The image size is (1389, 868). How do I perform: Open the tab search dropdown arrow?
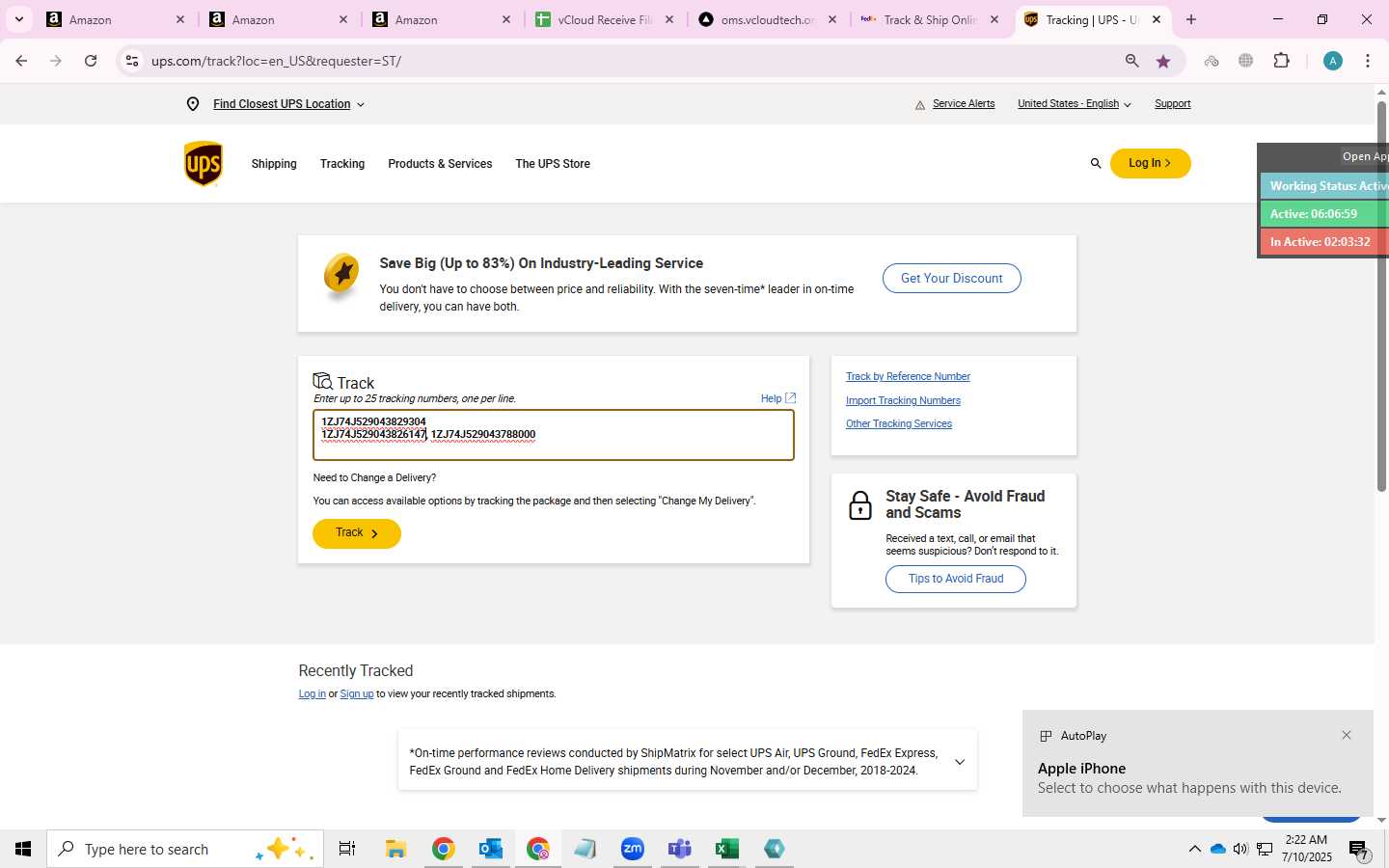(18, 19)
